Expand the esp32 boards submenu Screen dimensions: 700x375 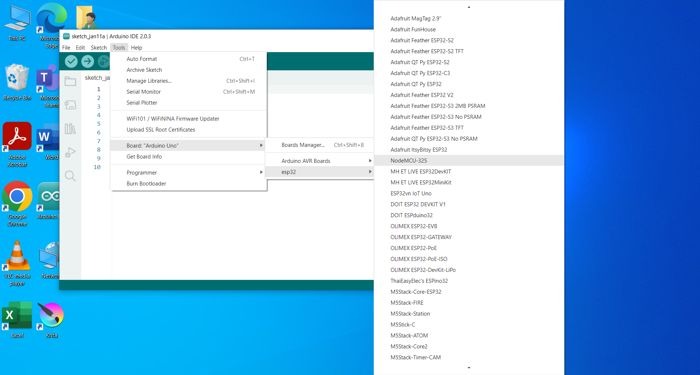pyautogui.click(x=320, y=172)
